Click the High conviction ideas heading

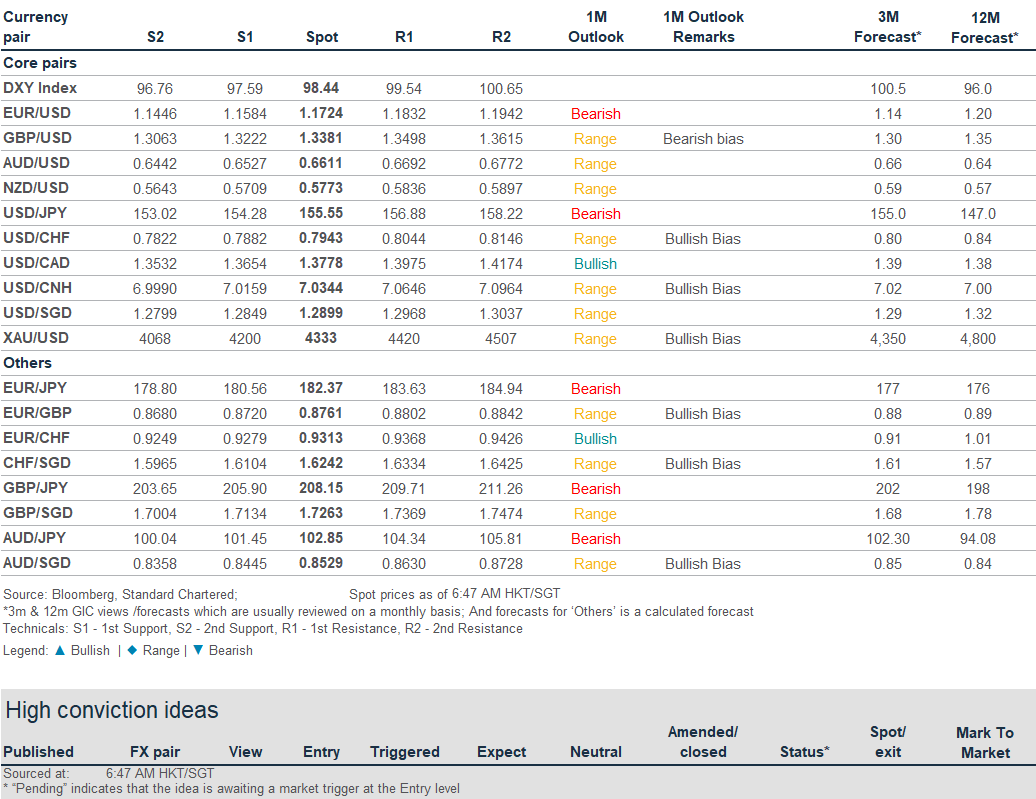point(112,710)
